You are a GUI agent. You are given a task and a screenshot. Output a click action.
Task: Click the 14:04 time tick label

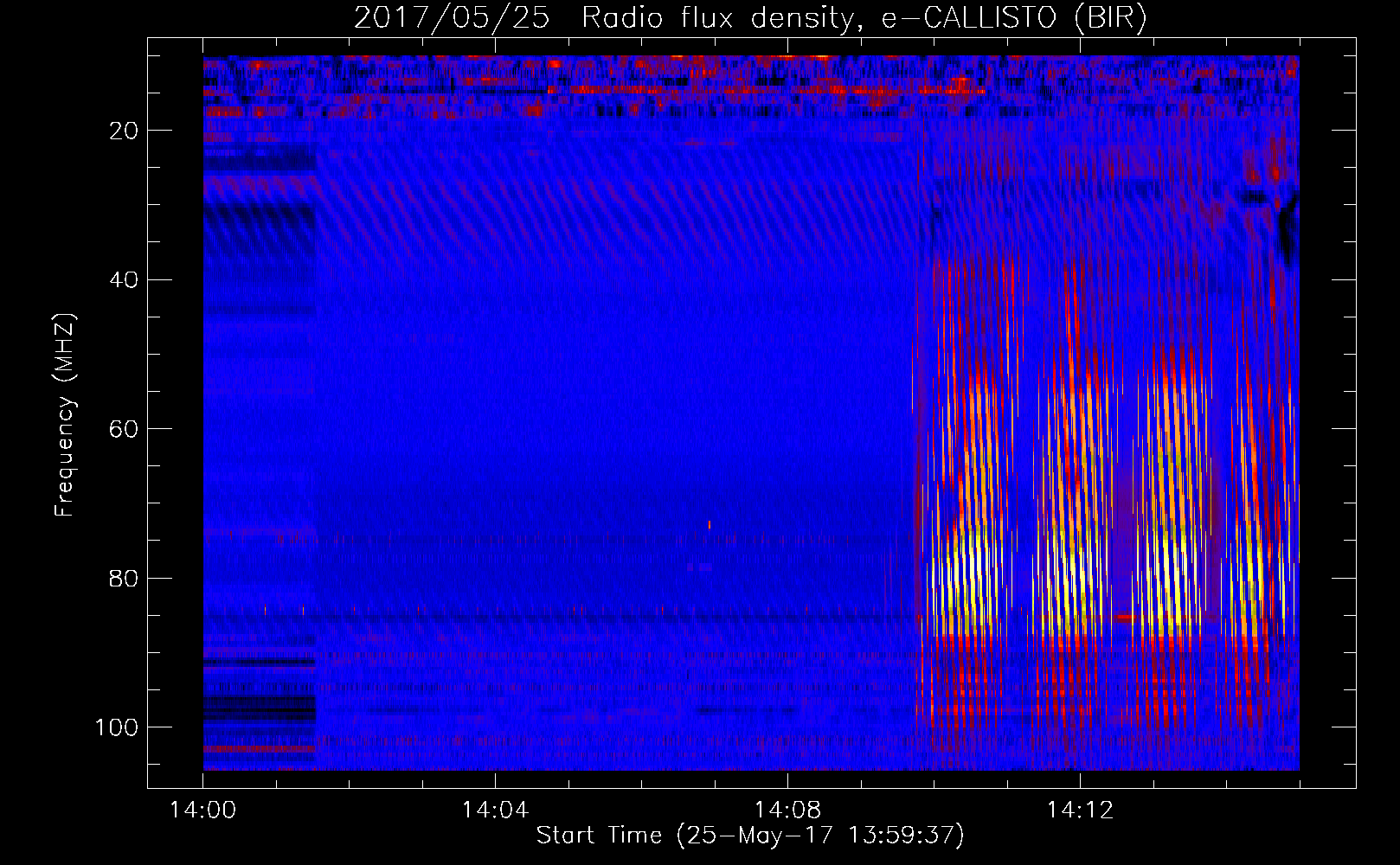pyautogui.click(x=495, y=810)
